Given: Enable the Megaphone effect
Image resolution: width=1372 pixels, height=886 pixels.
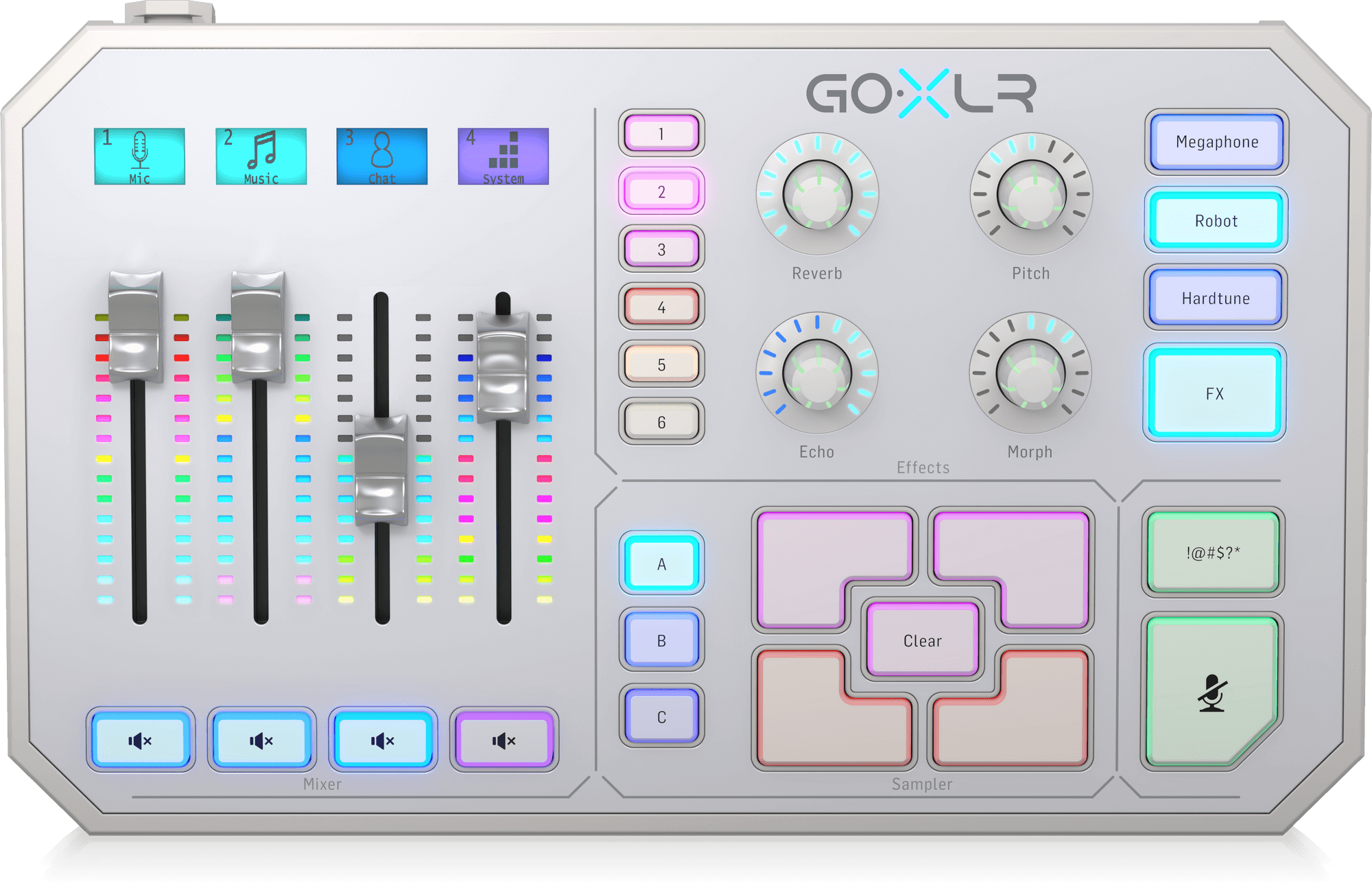Looking at the screenshot, I should click(x=1216, y=143).
